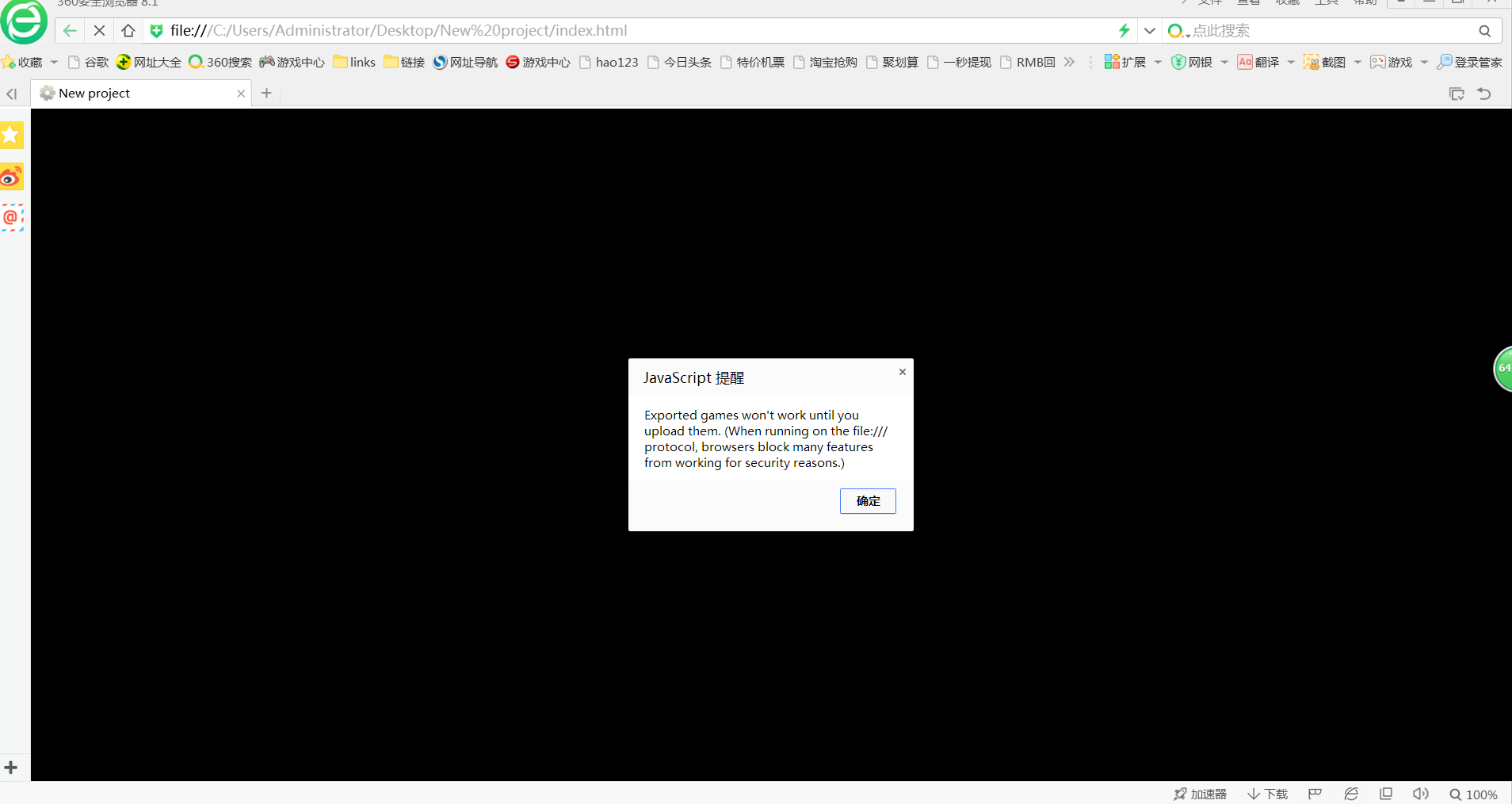Click the green shield security icon

pos(156,31)
